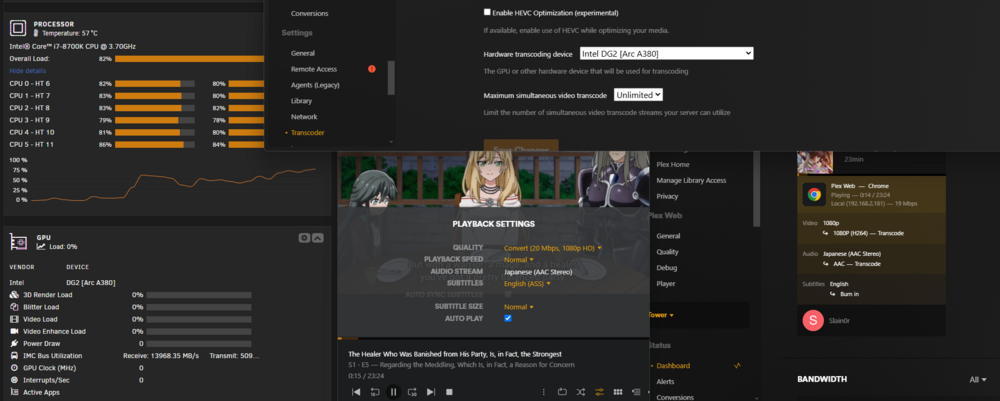Image resolution: width=1000 pixels, height=401 pixels.
Task: Open Bandwidth All filter dropdown
Action: 978,379
